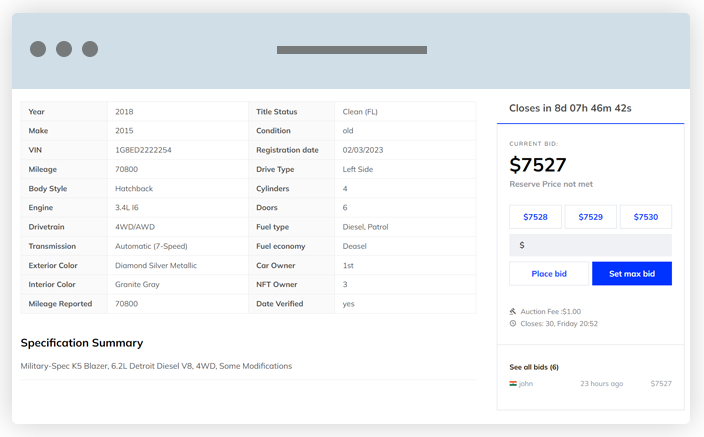Screen dimensions: 704x437
Task: Click the second gray window control dot
Action: 64,49
